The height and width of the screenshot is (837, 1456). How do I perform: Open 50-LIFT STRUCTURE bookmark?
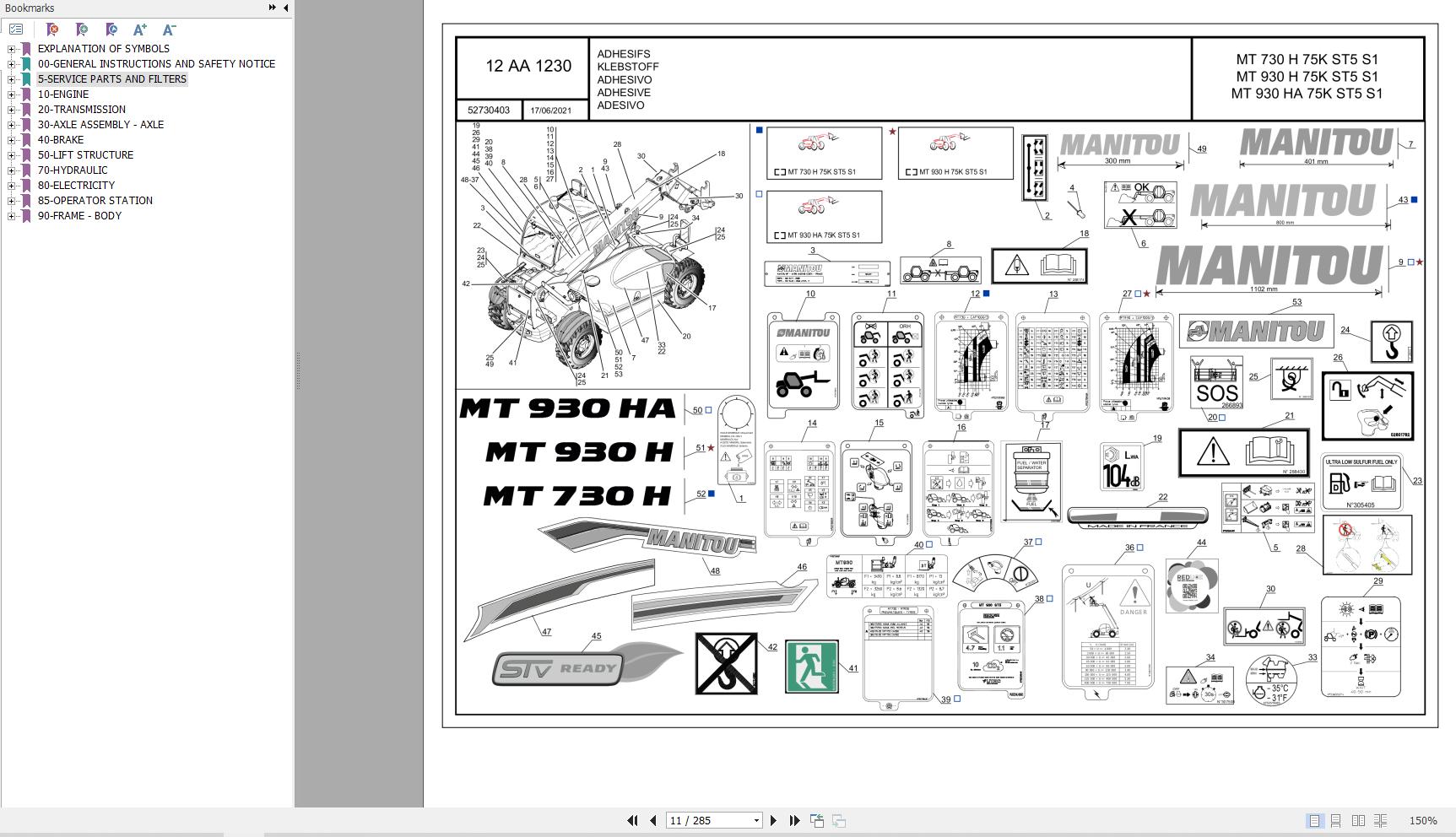tap(85, 155)
